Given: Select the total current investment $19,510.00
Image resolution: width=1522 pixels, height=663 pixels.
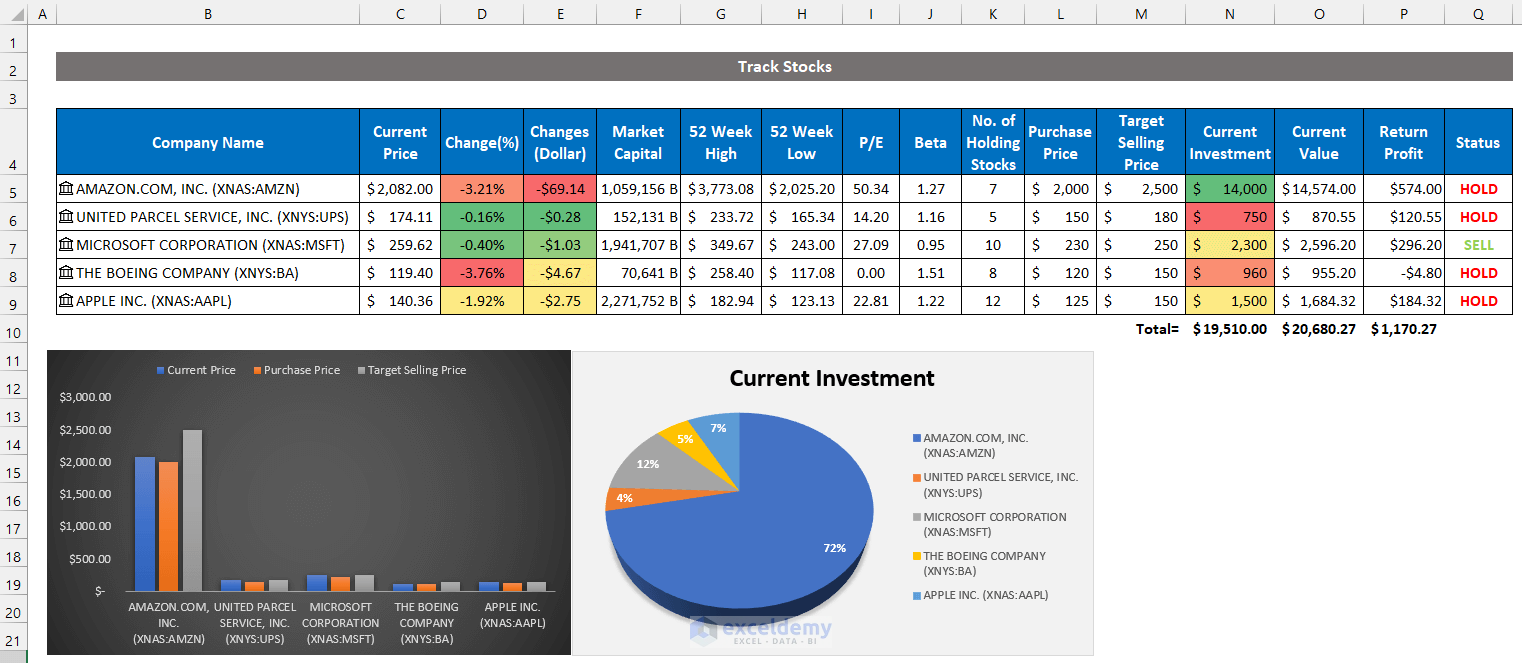Looking at the screenshot, I should (1230, 329).
